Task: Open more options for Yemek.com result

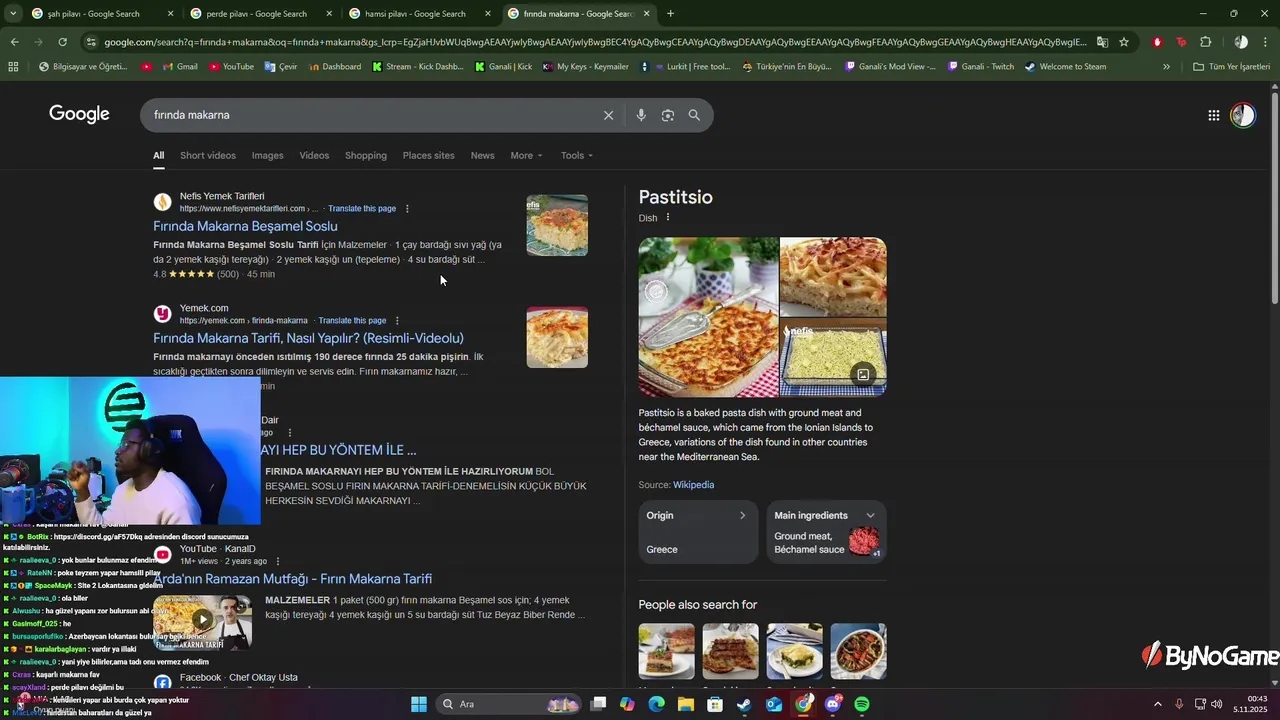Action: tap(397, 321)
